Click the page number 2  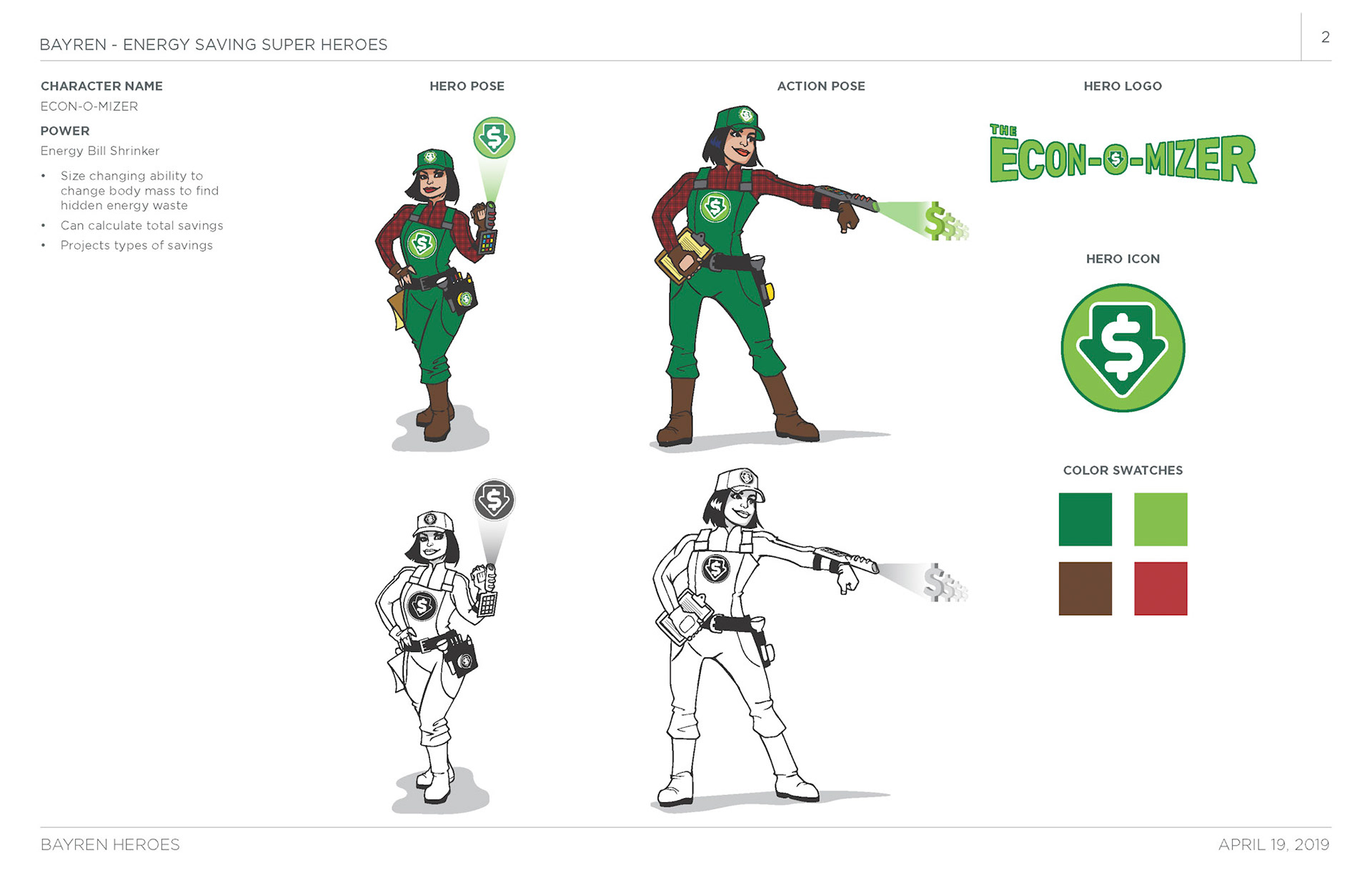1325,37
